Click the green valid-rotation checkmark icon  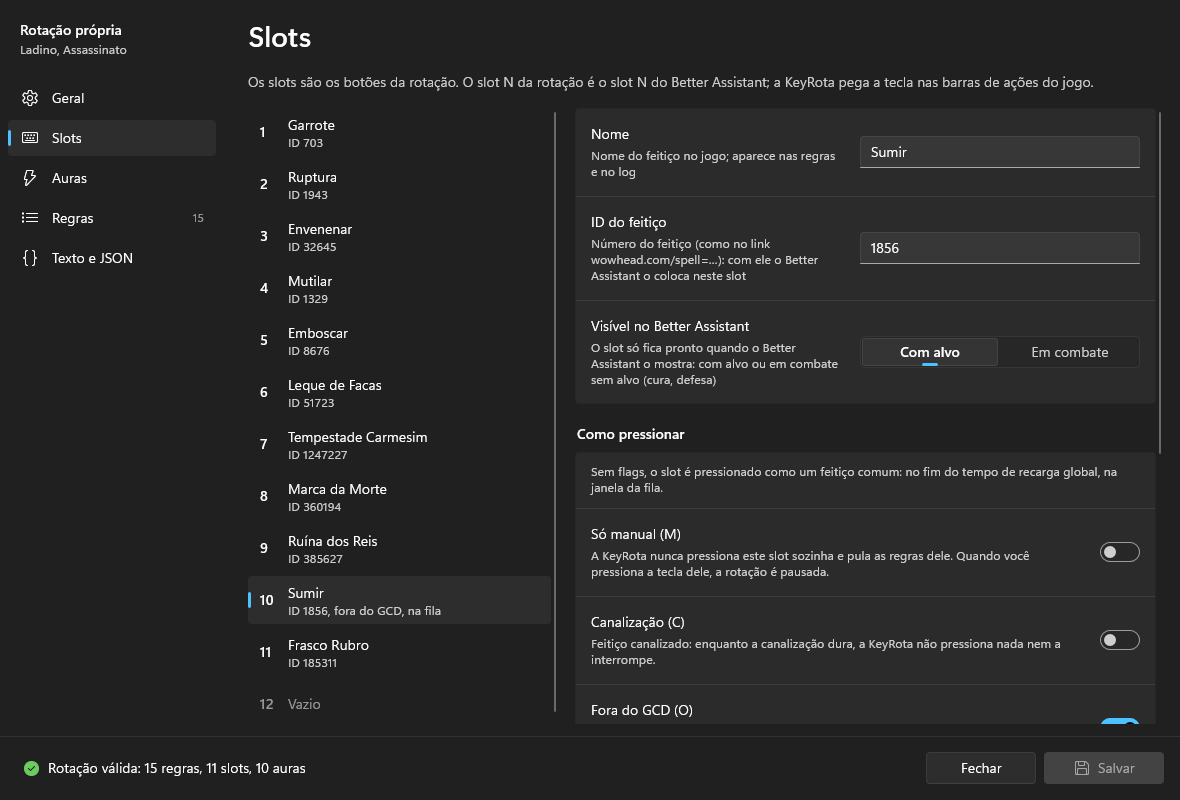coord(31,768)
